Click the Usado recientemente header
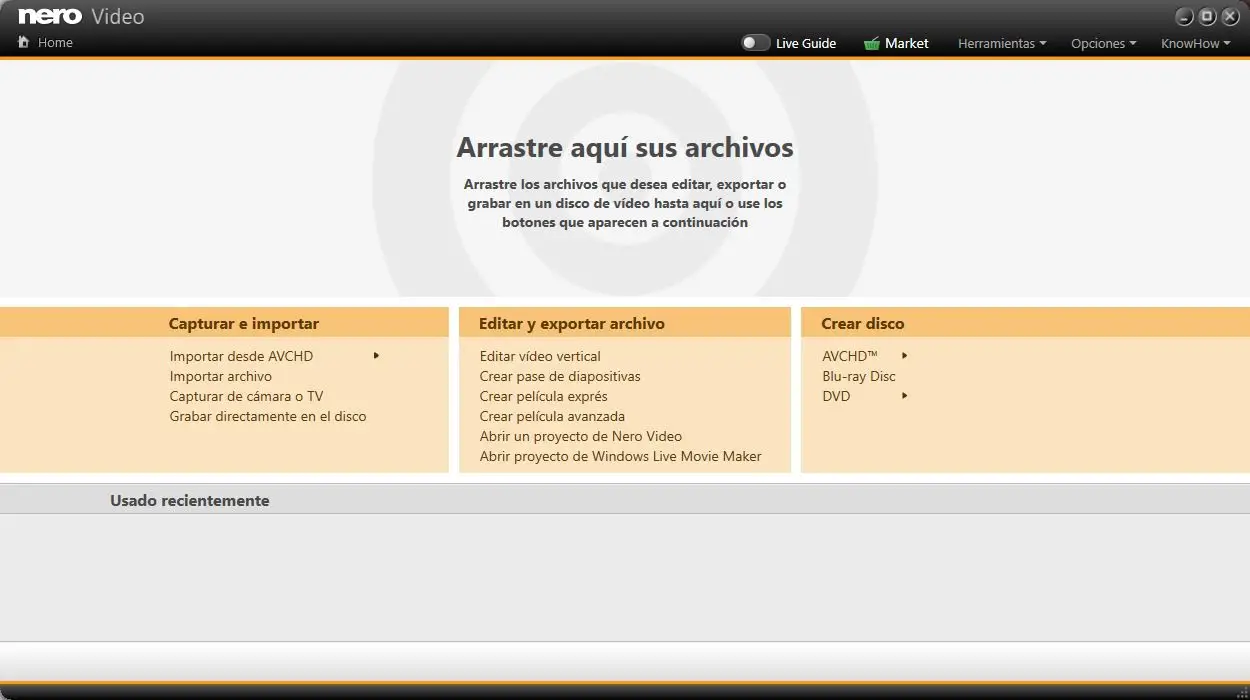1250x700 pixels. pos(189,500)
